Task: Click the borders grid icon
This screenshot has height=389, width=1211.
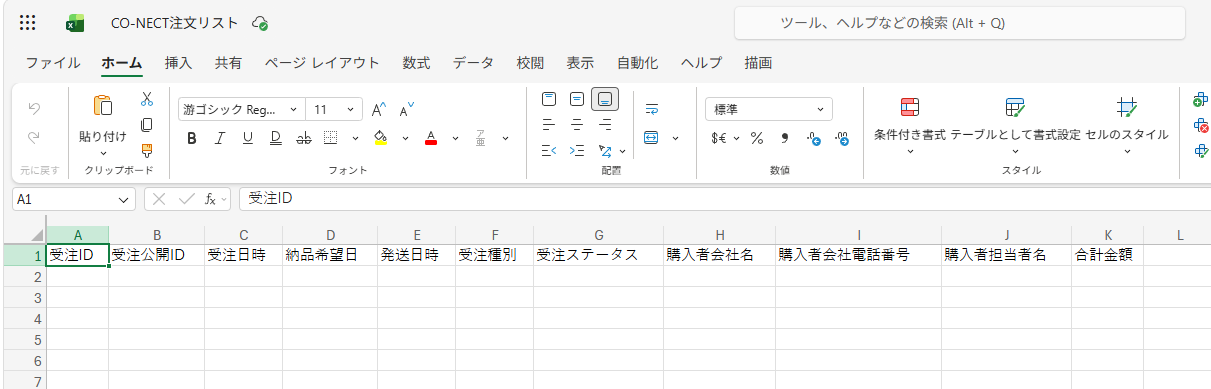Action: tap(330, 138)
